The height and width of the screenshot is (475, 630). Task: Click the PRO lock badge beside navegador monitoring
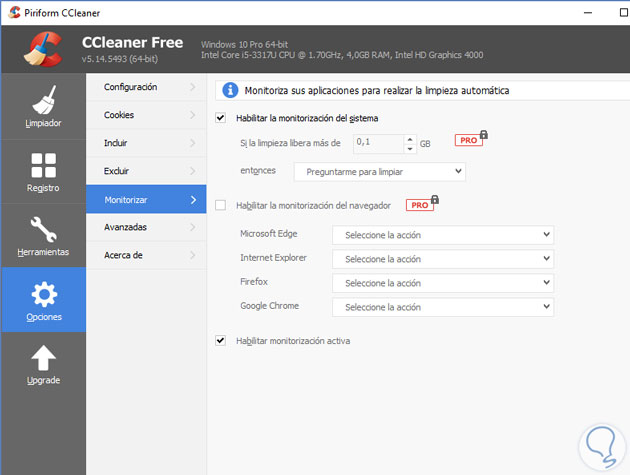point(422,204)
